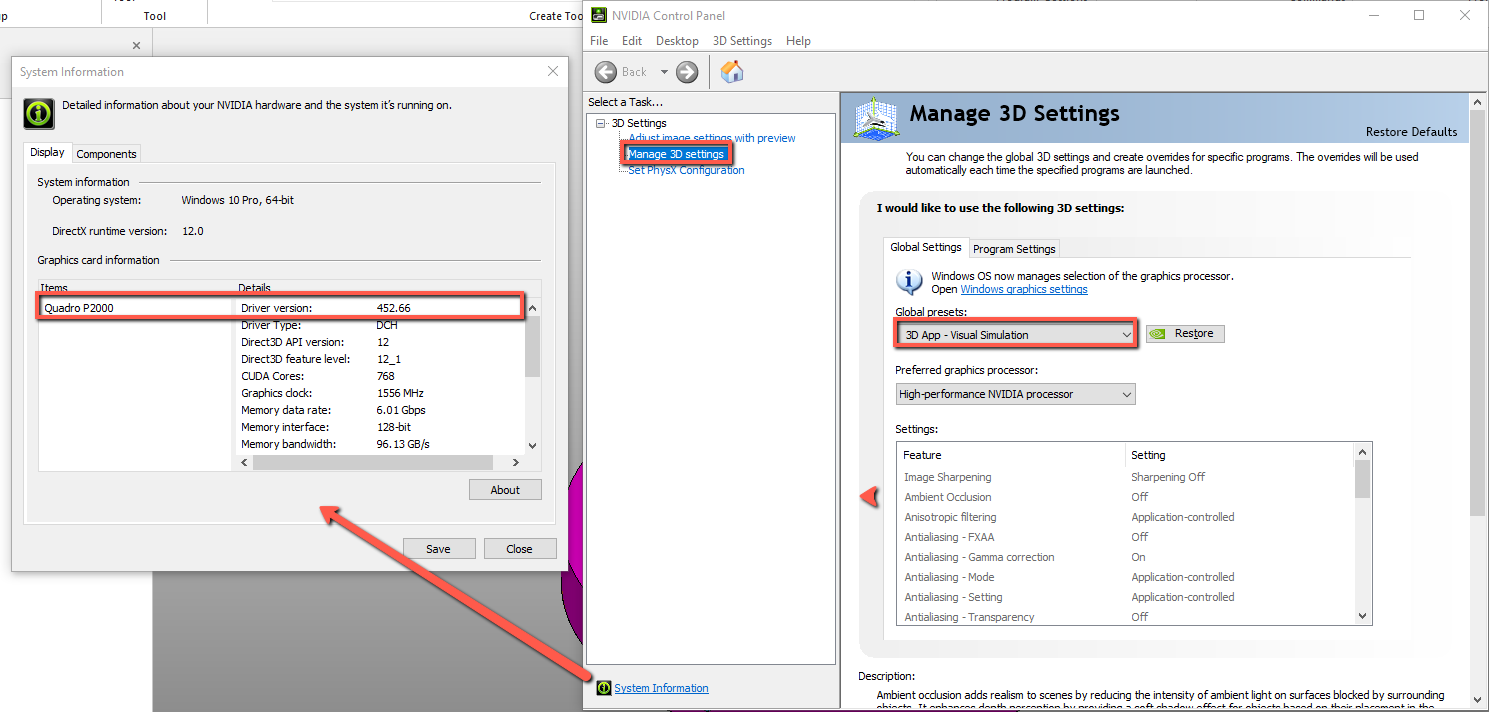Select the Antialiasing - Gamma correction row
Image resolution: width=1489 pixels, height=712 pixels.
pyautogui.click(x=1125, y=557)
